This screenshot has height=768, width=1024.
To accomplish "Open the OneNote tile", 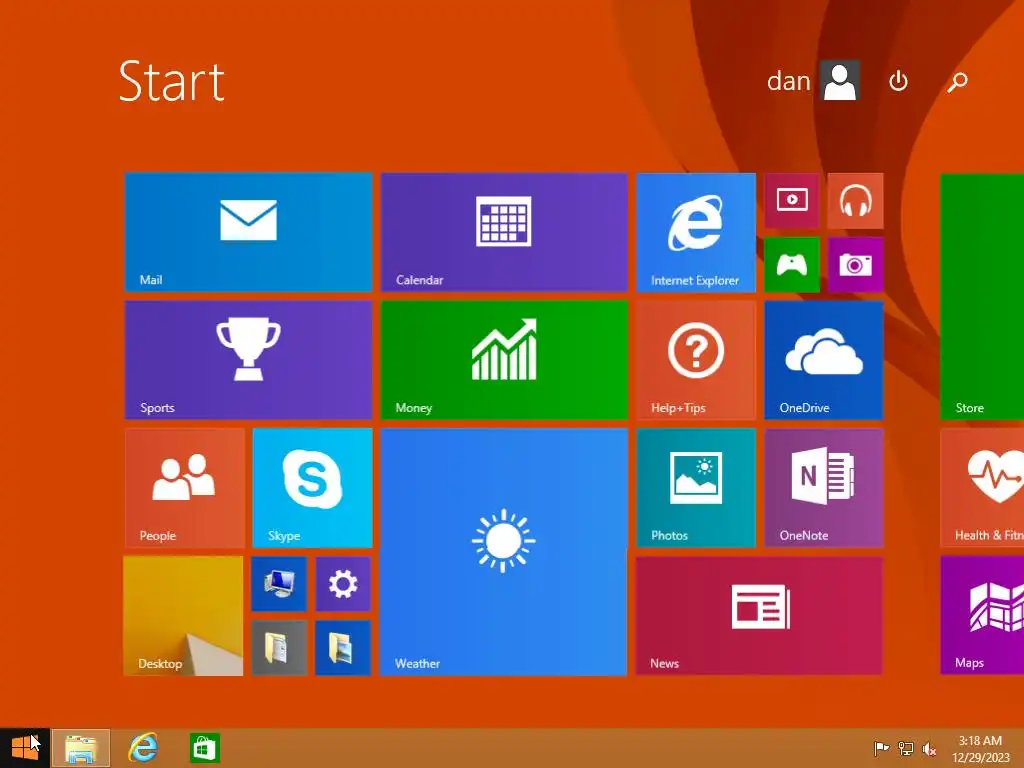I will click(824, 488).
